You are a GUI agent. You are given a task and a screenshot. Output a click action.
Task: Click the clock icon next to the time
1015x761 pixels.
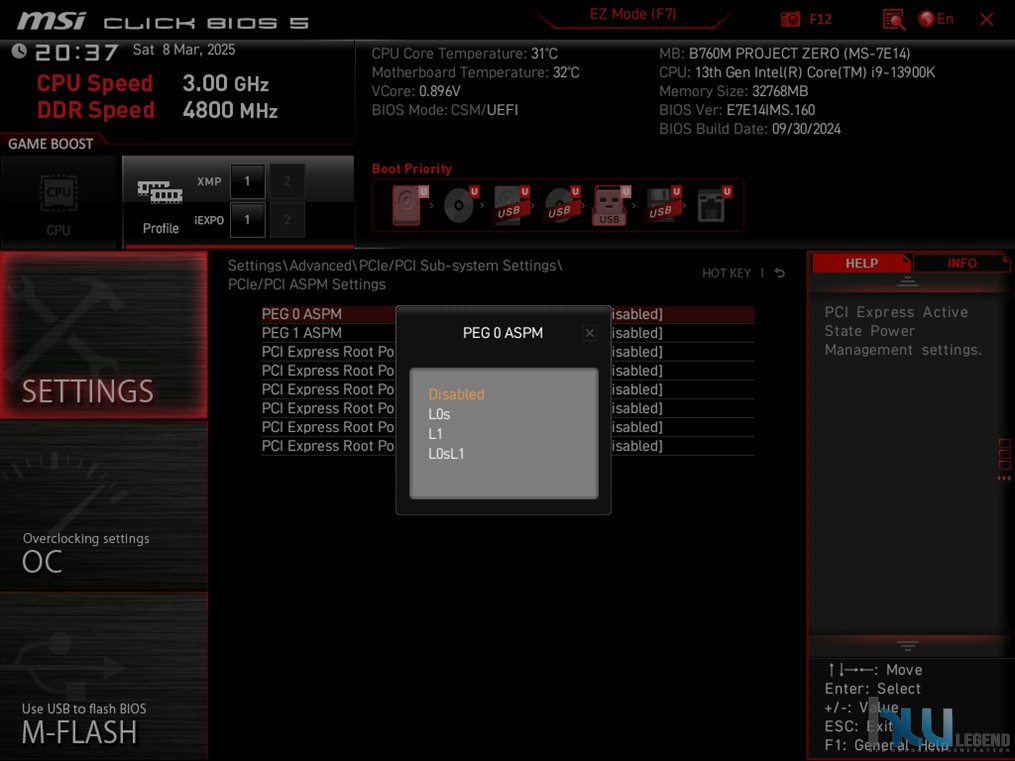19,51
